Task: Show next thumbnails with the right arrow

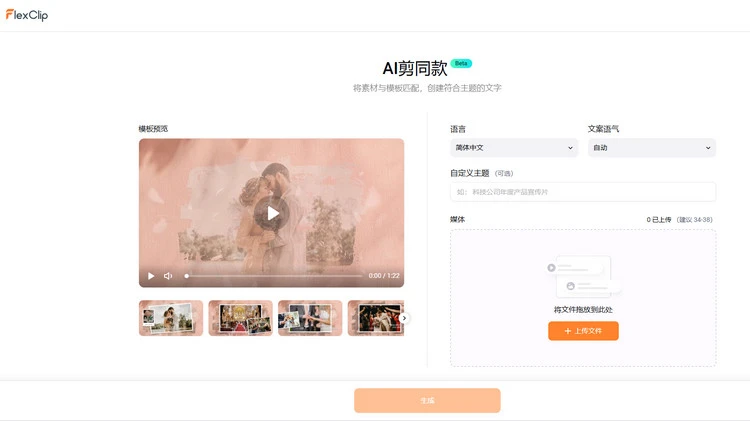Action: (404, 318)
